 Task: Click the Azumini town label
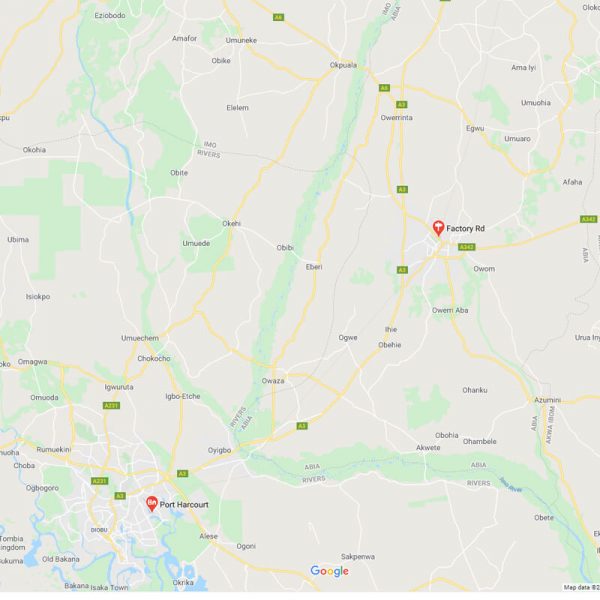click(548, 400)
